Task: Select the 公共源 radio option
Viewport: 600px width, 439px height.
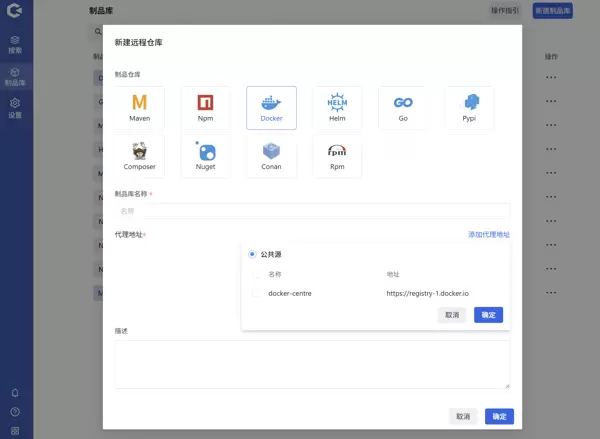Action: 252,254
